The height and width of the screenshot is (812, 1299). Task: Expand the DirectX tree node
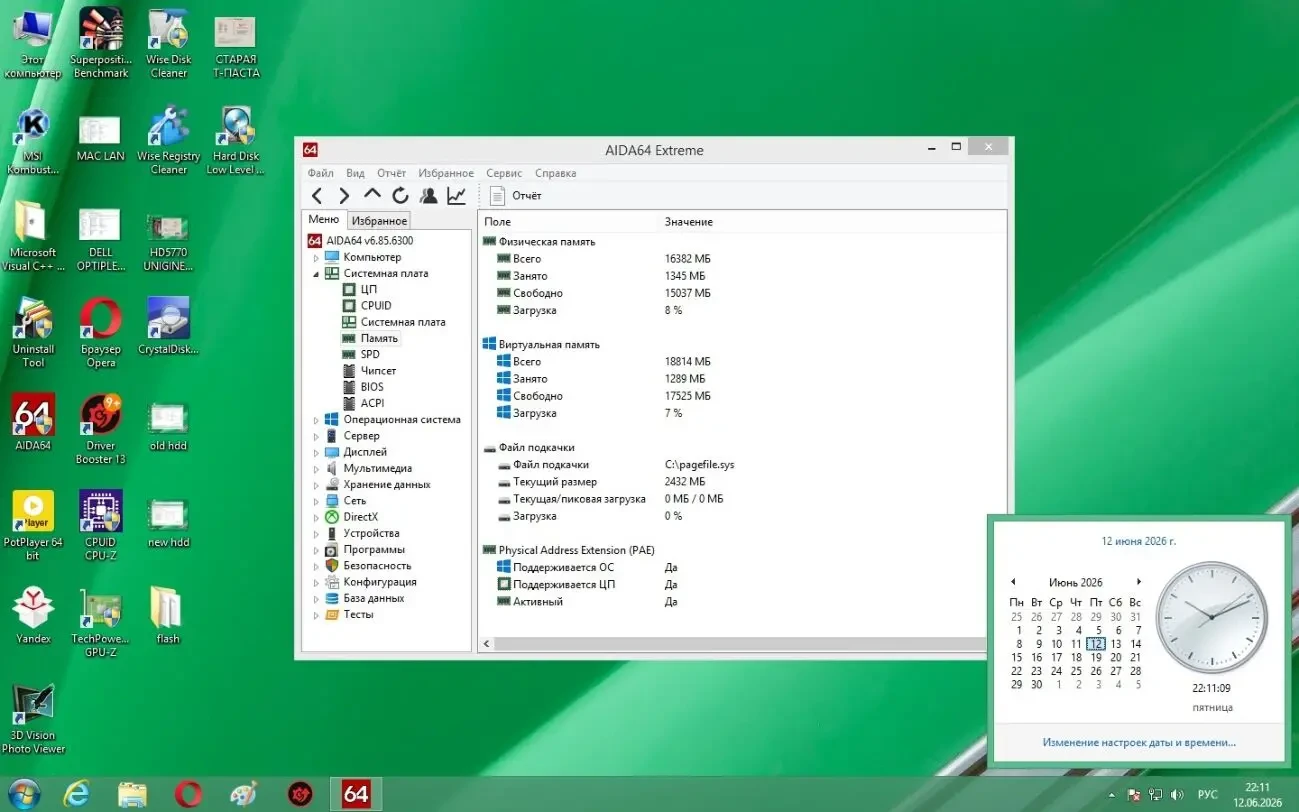click(x=317, y=517)
